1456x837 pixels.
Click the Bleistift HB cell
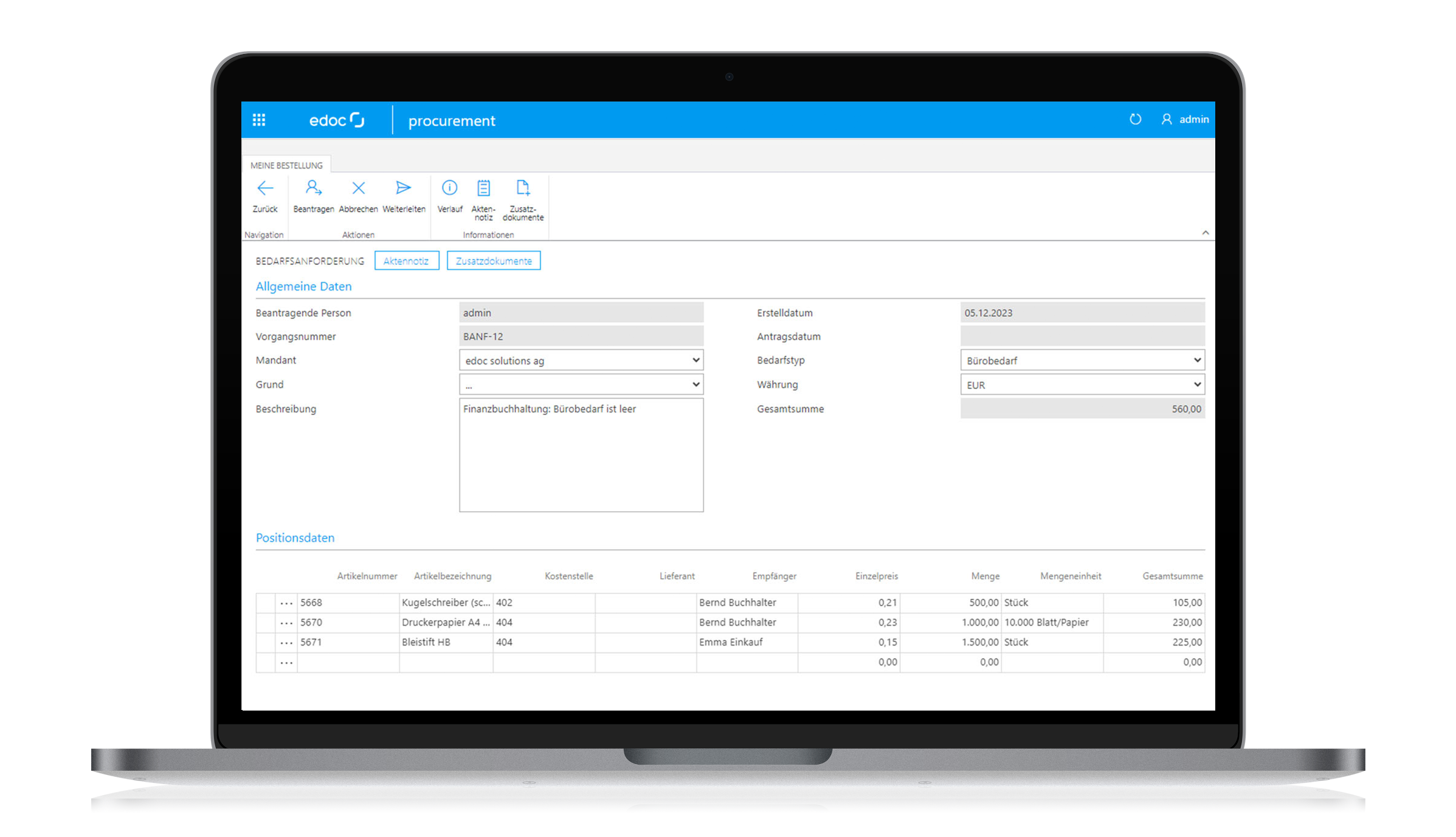[446, 642]
